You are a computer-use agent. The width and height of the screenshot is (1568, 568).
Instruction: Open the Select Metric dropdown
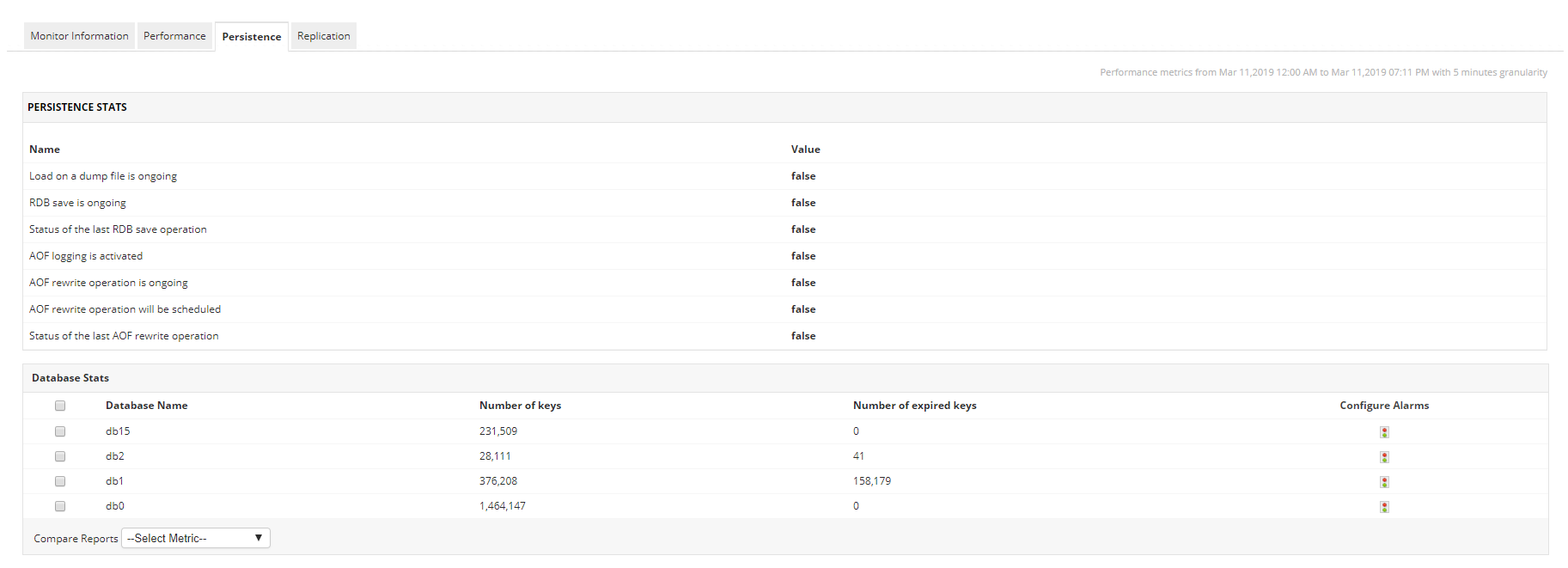(195, 538)
